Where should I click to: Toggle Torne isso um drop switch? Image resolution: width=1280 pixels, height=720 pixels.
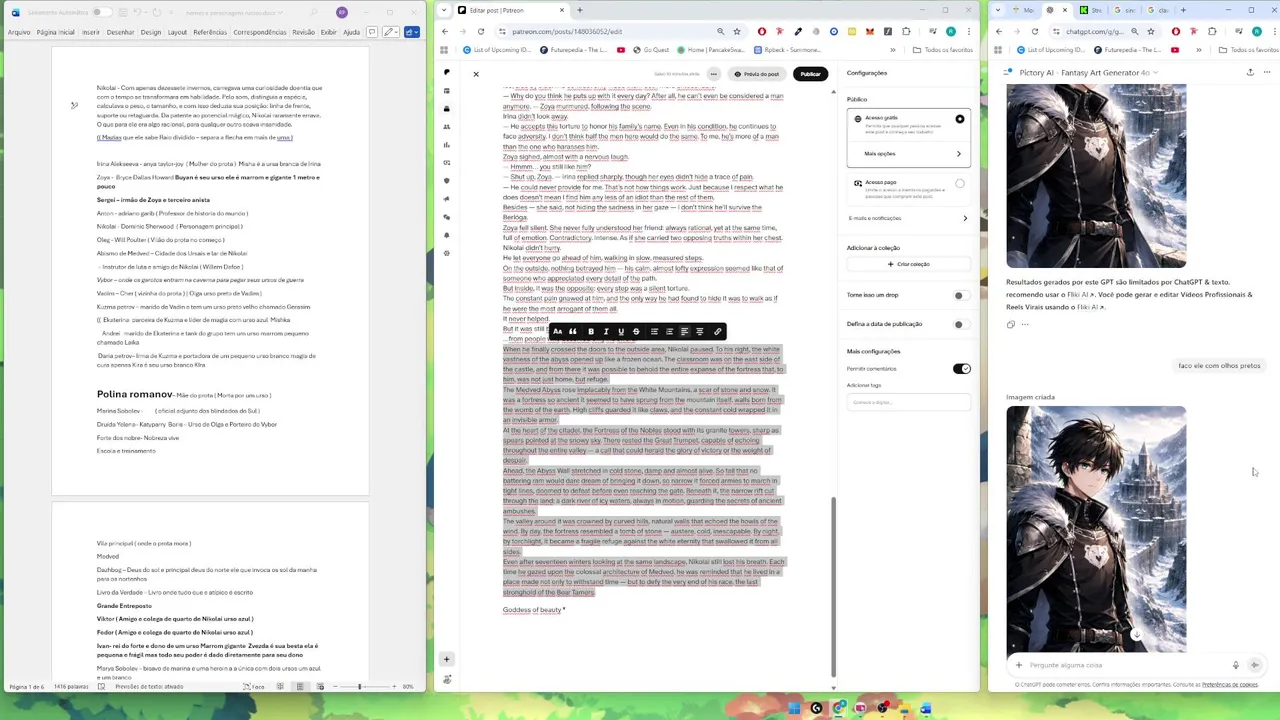coord(960,295)
